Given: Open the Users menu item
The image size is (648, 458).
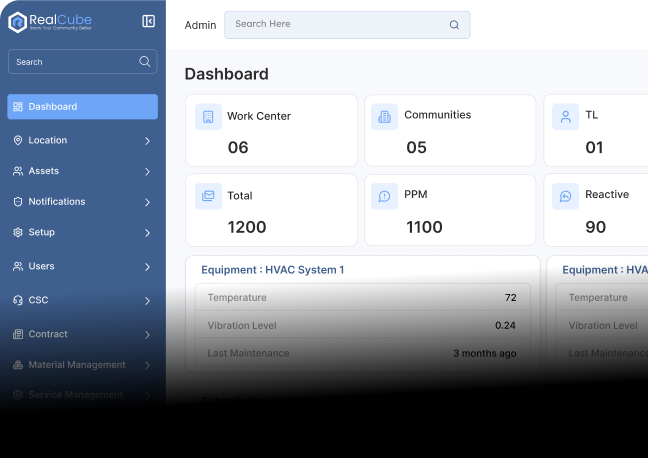Looking at the screenshot, I should [x=83, y=266].
